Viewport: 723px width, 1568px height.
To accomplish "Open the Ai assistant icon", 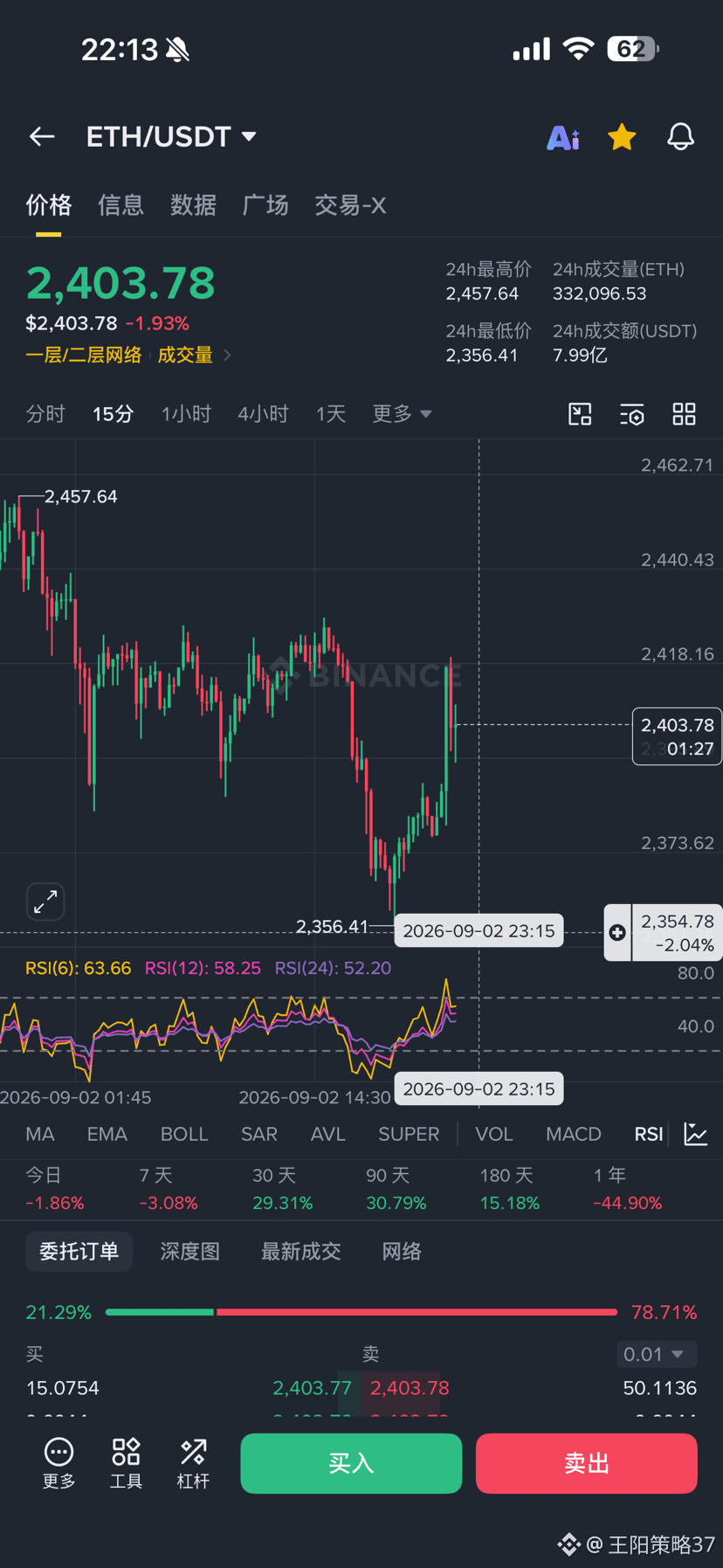I will point(563,137).
